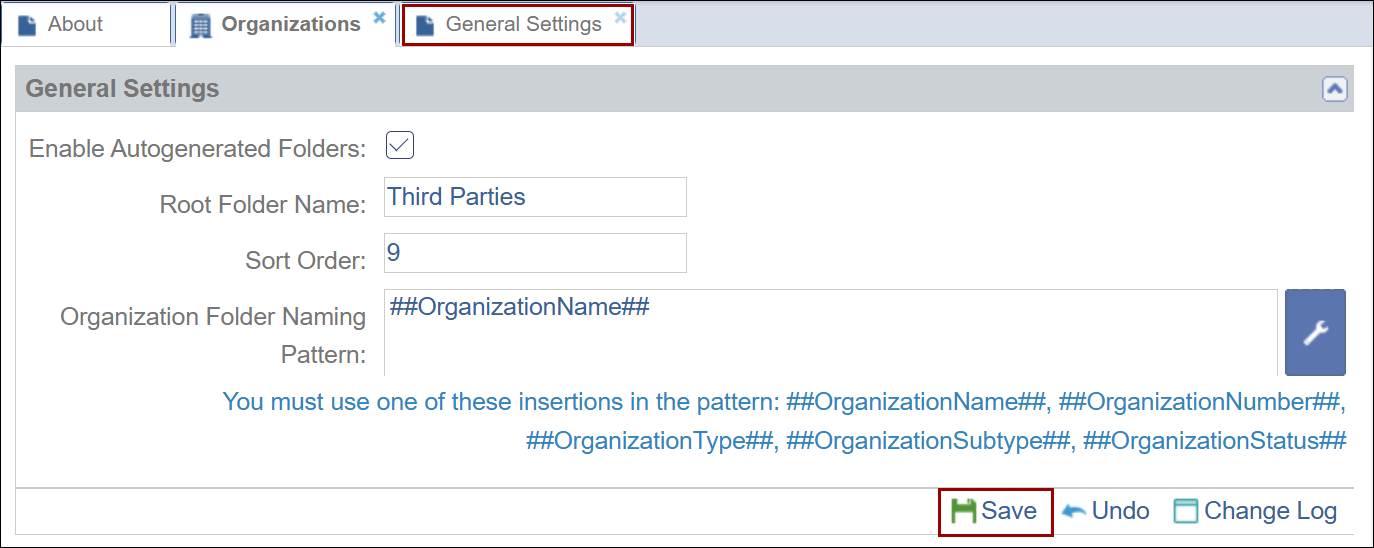
Task: Click the blue curved Undo arrow icon
Action: pos(1074,512)
